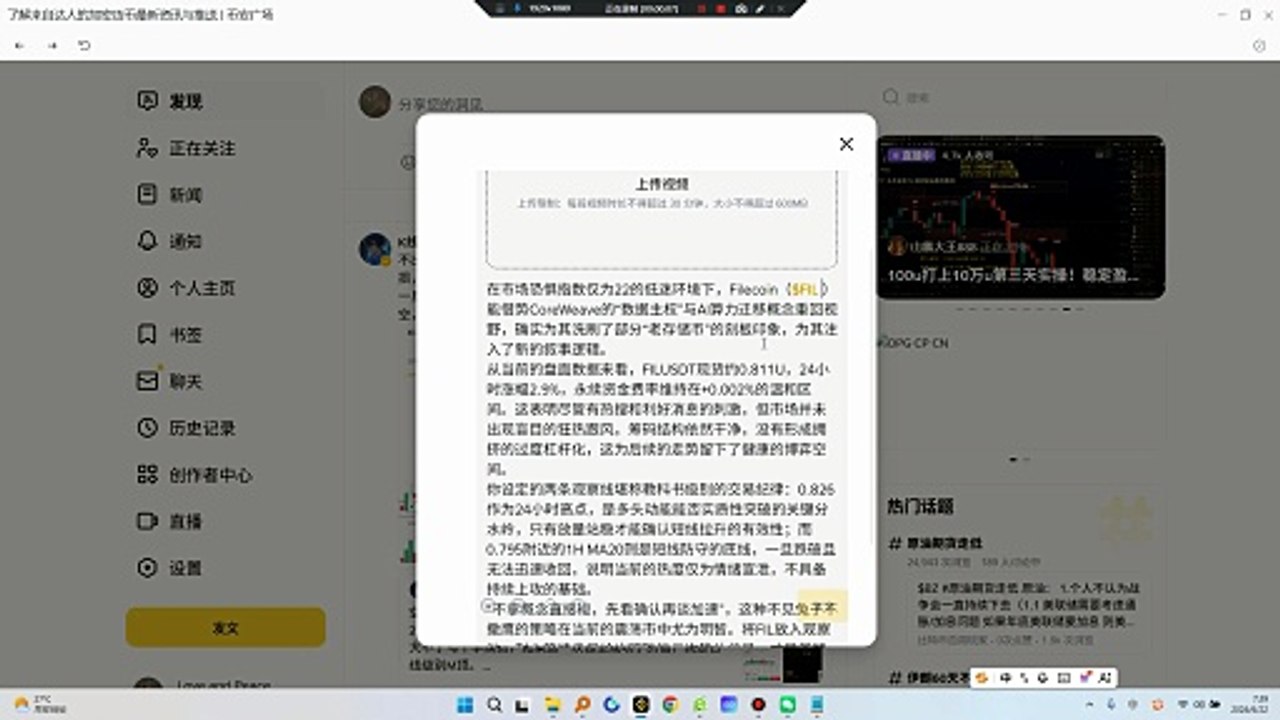Click the recorder pencil annotate icon
The image size is (1280, 720).
pos(760,8)
